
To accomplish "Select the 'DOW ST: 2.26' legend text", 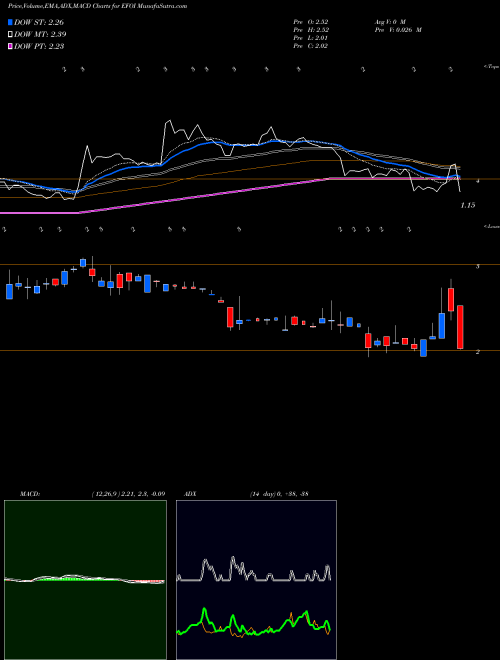I will pyautogui.click(x=39, y=22).
